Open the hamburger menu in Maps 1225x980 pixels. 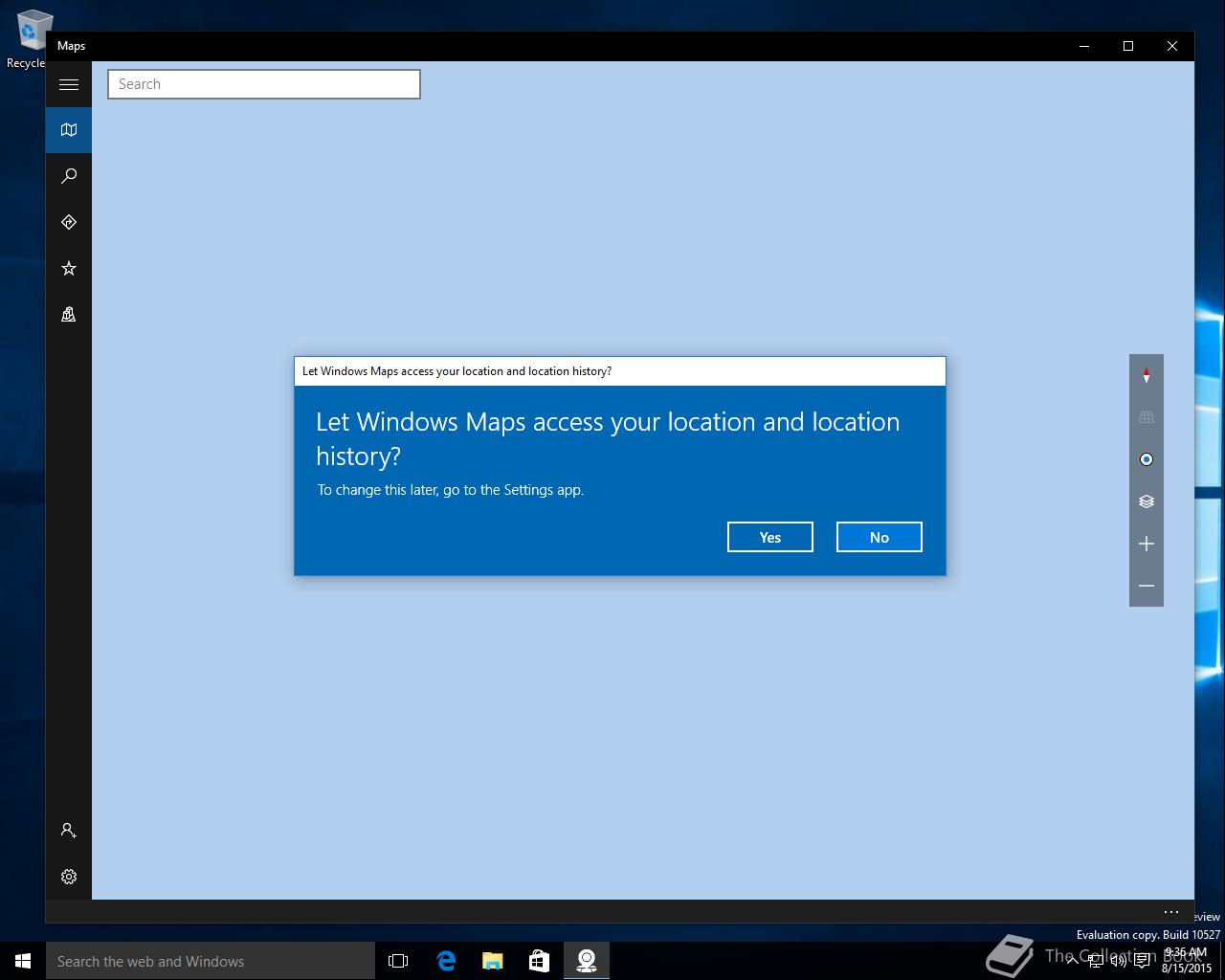coord(69,84)
